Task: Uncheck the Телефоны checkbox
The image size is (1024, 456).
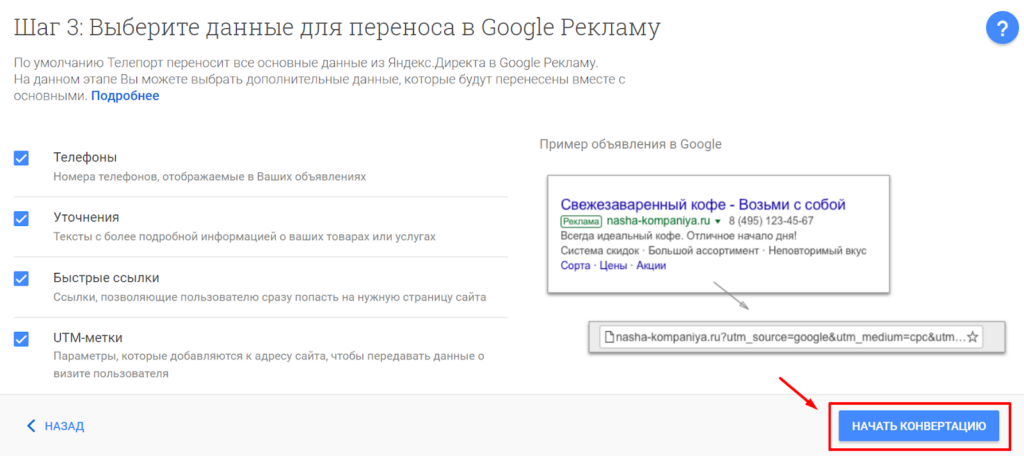Action: pyautogui.click(x=21, y=158)
